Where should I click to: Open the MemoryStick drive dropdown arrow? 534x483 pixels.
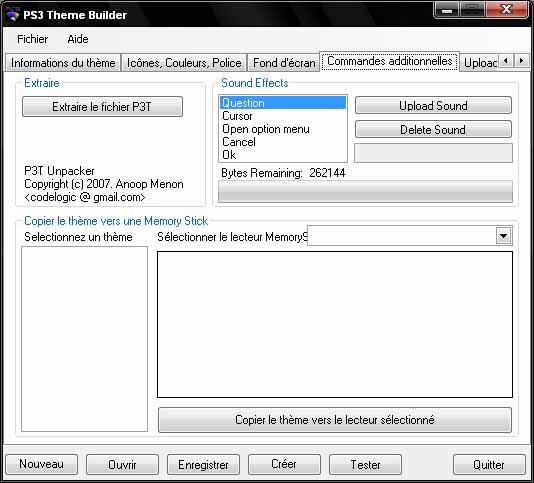[x=503, y=236]
